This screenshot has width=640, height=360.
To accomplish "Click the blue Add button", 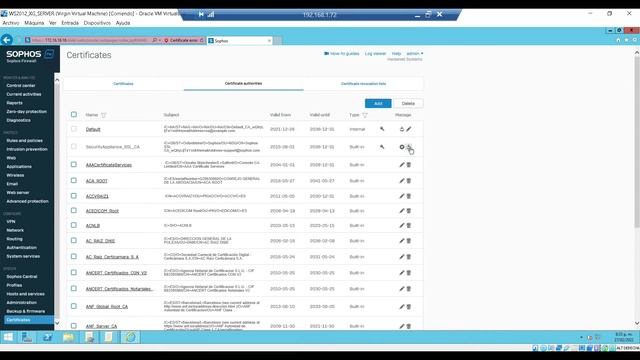I will [378, 104].
